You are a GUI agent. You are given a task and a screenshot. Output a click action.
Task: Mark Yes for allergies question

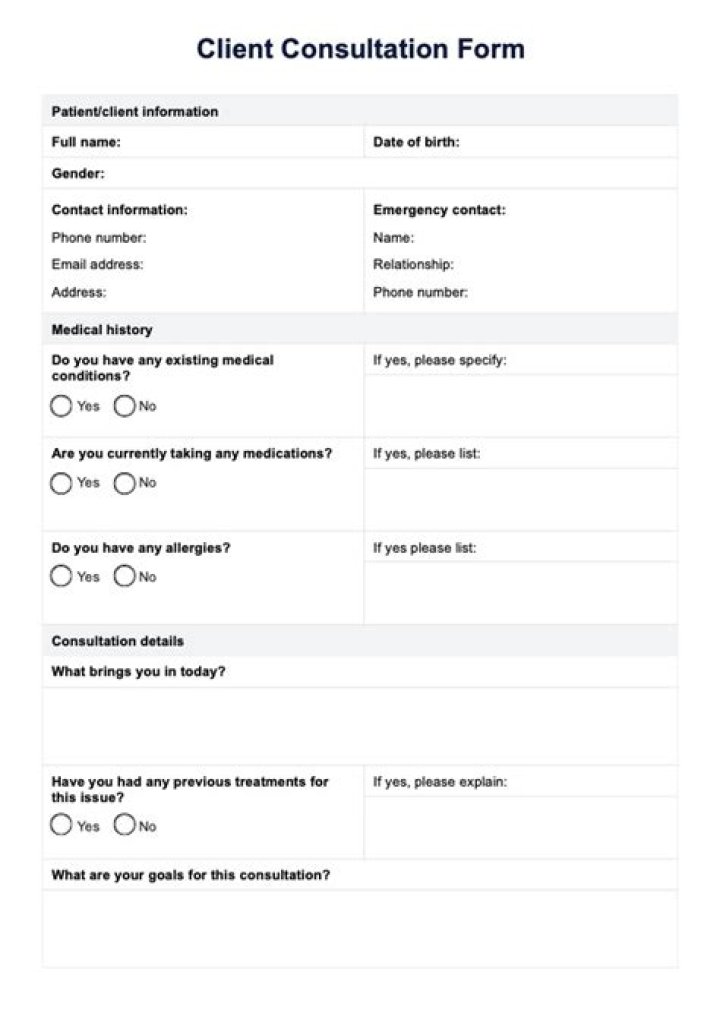click(x=61, y=577)
